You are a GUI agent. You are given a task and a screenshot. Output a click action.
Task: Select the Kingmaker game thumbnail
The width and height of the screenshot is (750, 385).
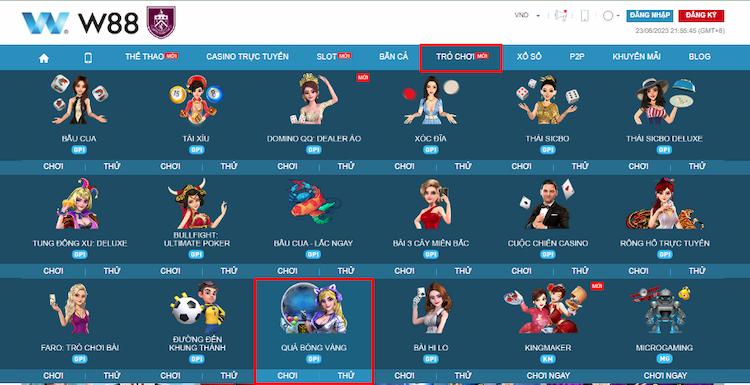pyautogui.click(x=545, y=308)
